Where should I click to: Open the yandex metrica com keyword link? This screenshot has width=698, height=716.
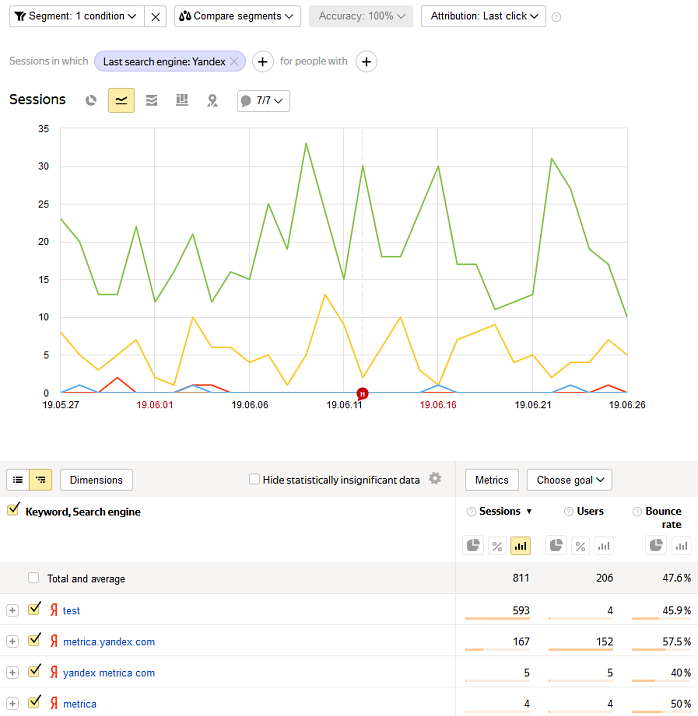click(109, 673)
